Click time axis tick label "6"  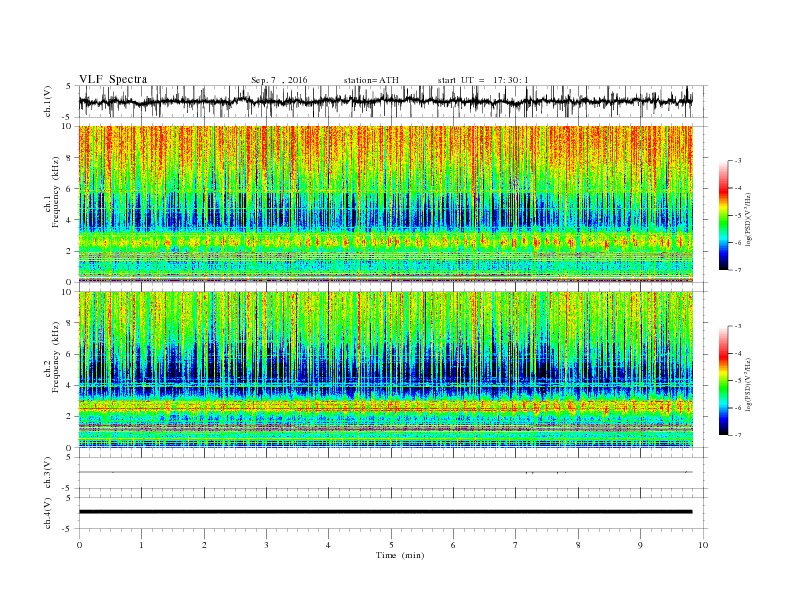[x=453, y=545]
